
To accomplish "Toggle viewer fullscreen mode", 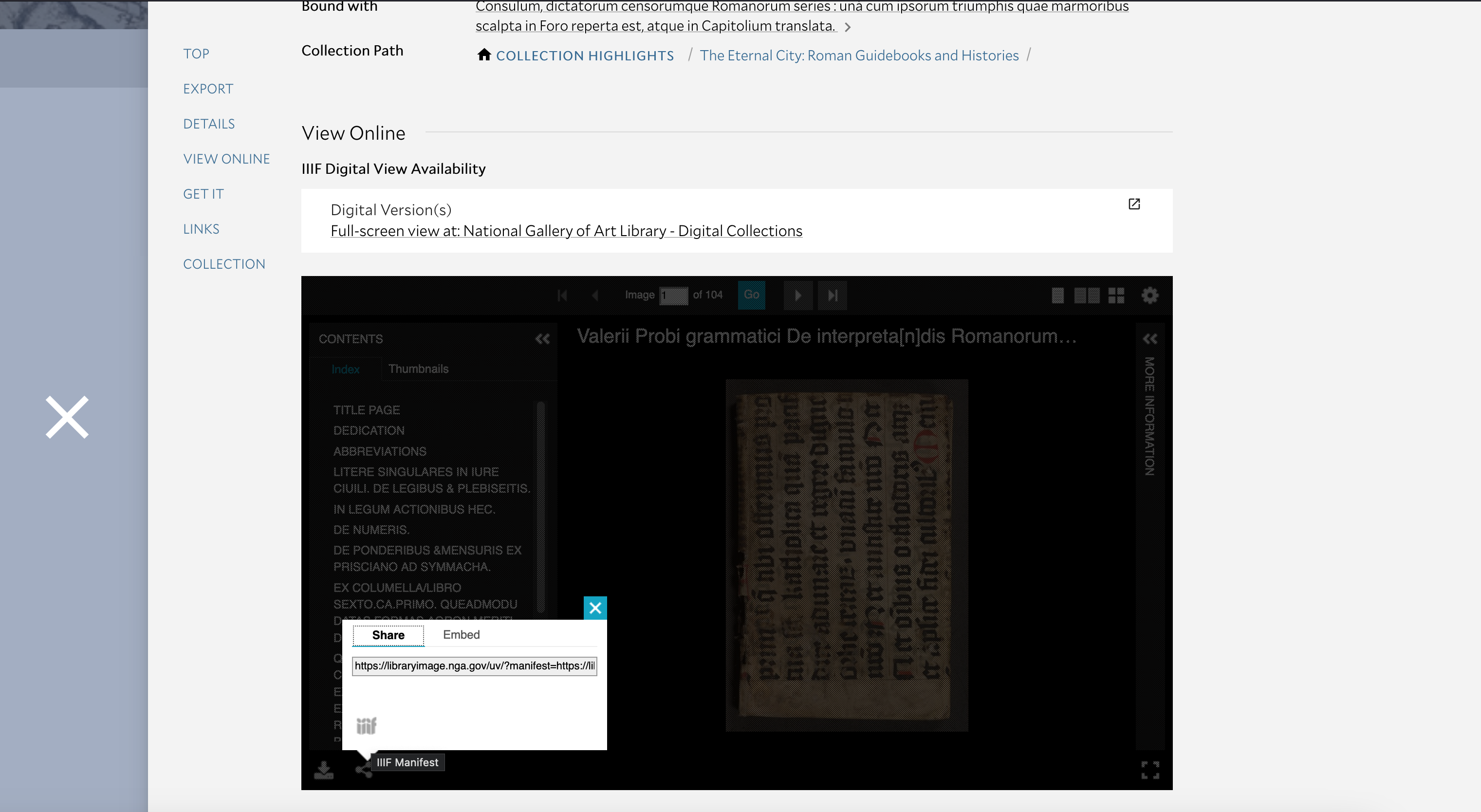I will [x=1150, y=770].
